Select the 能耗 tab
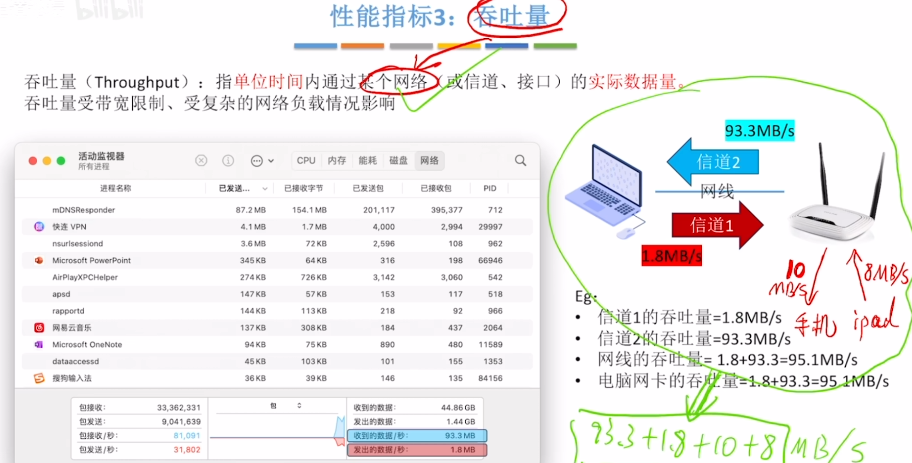 click(368, 160)
